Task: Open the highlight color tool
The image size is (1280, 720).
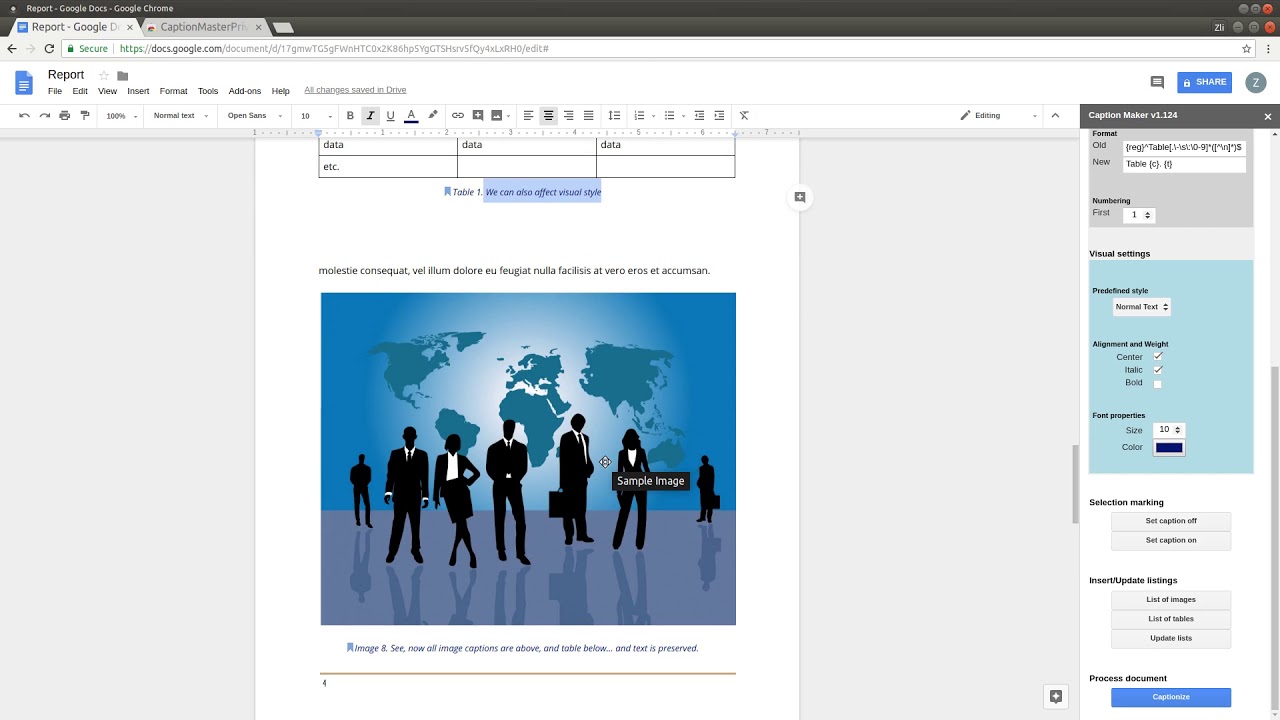Action: pyautogui.click(x=433, y=116)
